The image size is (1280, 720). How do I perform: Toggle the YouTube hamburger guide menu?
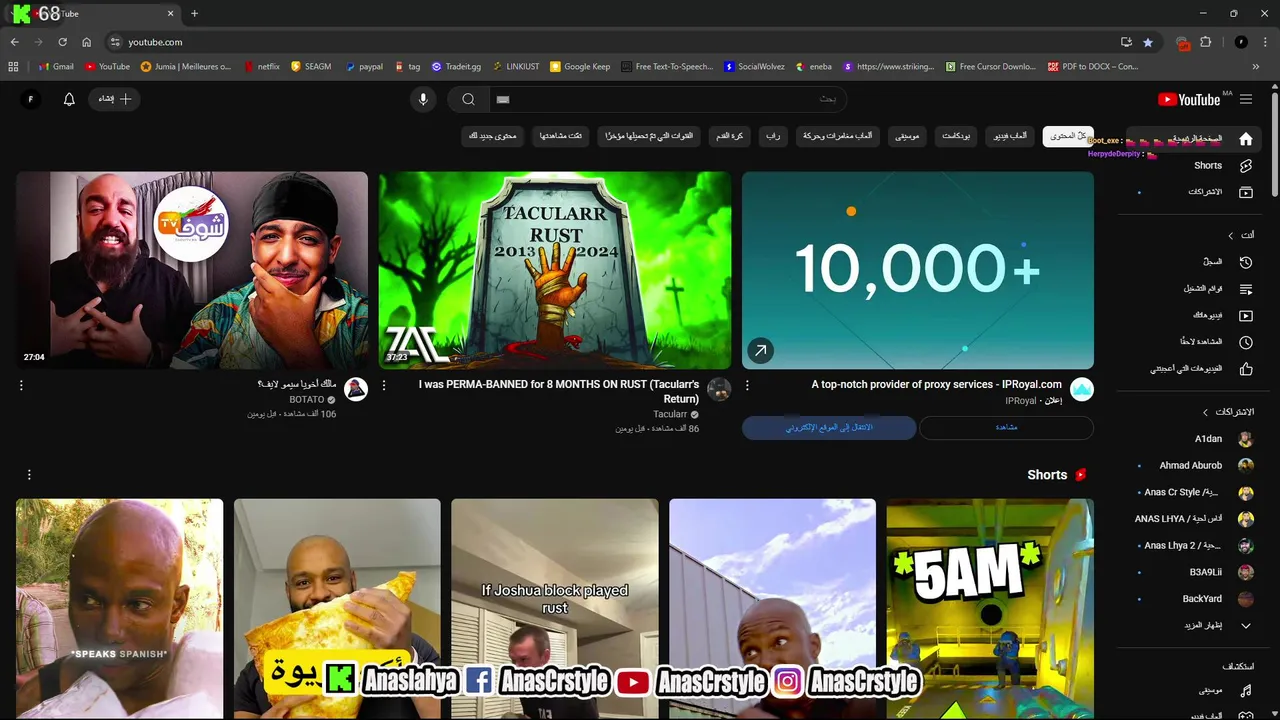(1246, 99)
